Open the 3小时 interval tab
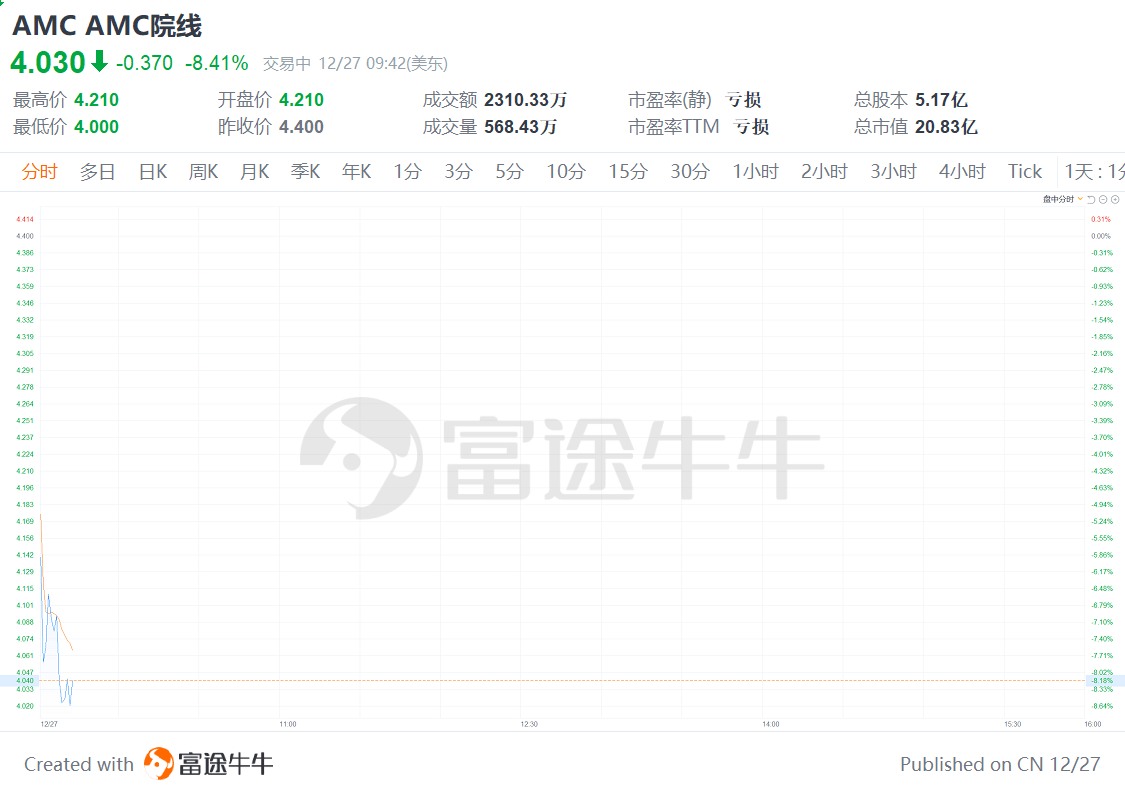Screen dimensions: 1125x796 click(x=894, y=172)
